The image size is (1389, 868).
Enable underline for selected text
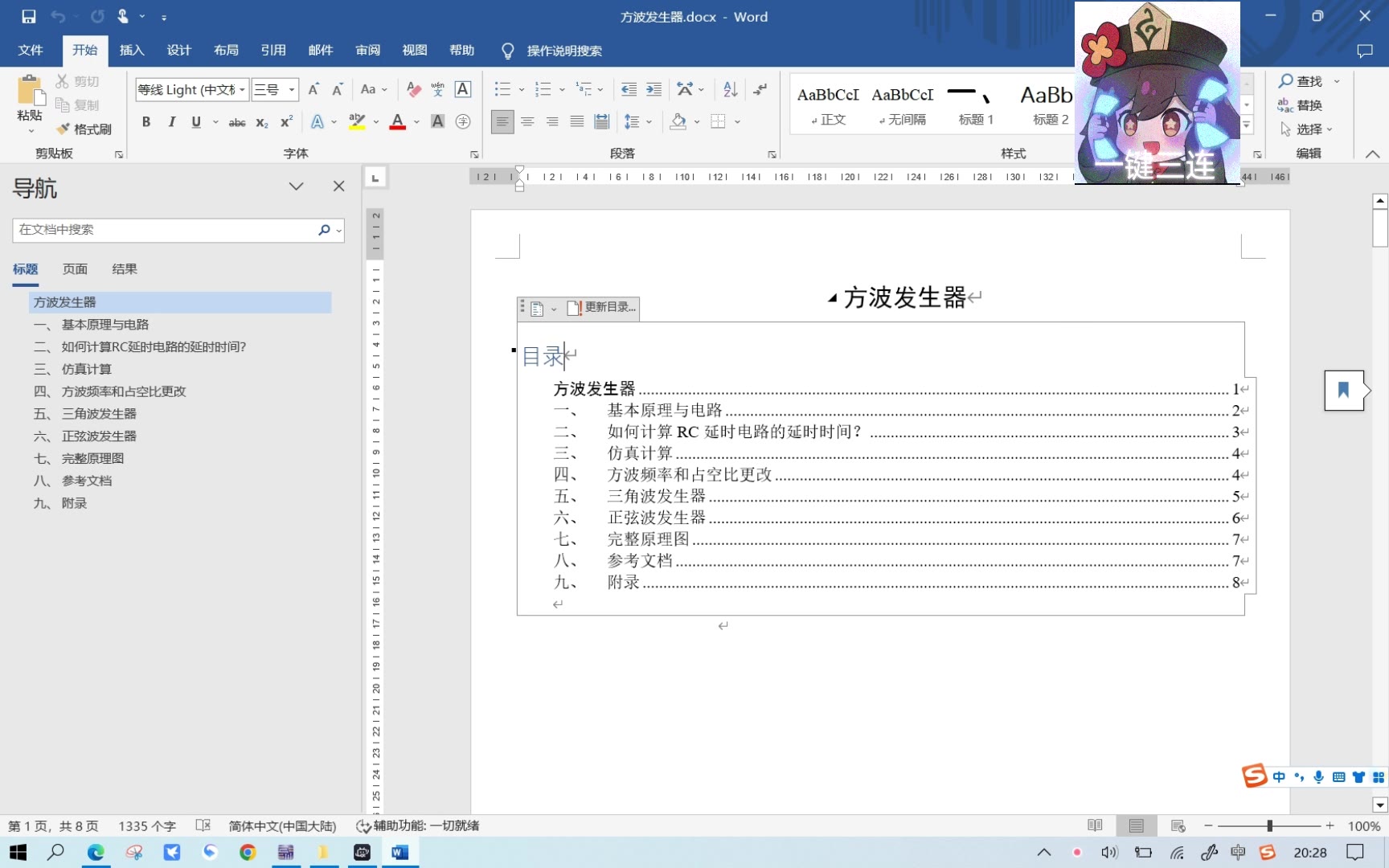point(195,121)
